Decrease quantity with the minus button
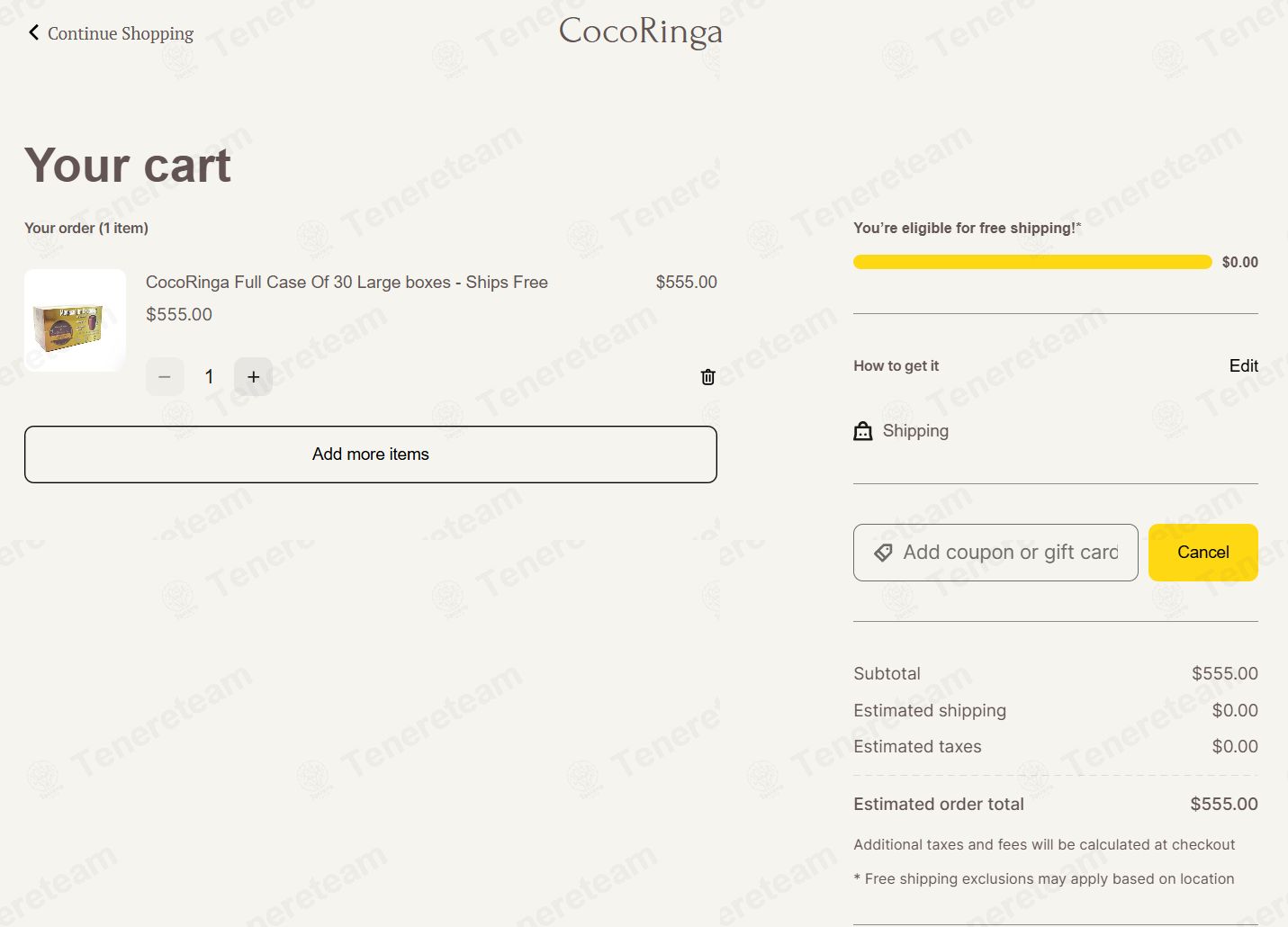Image resolution: width=1288 pixels, height=927 pixels. (x=165, y=377)
